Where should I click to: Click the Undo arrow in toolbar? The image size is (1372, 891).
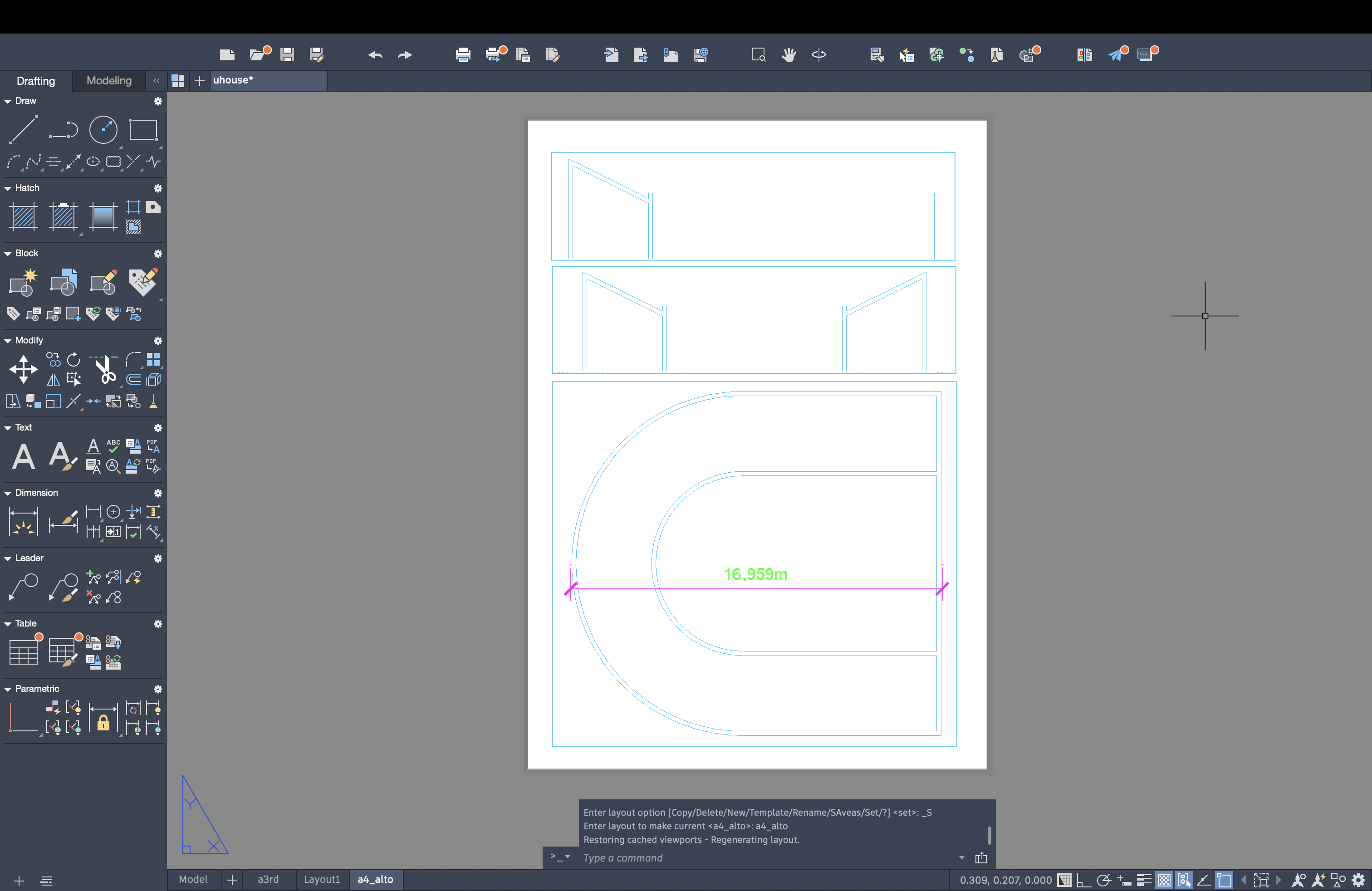(375, 55)
